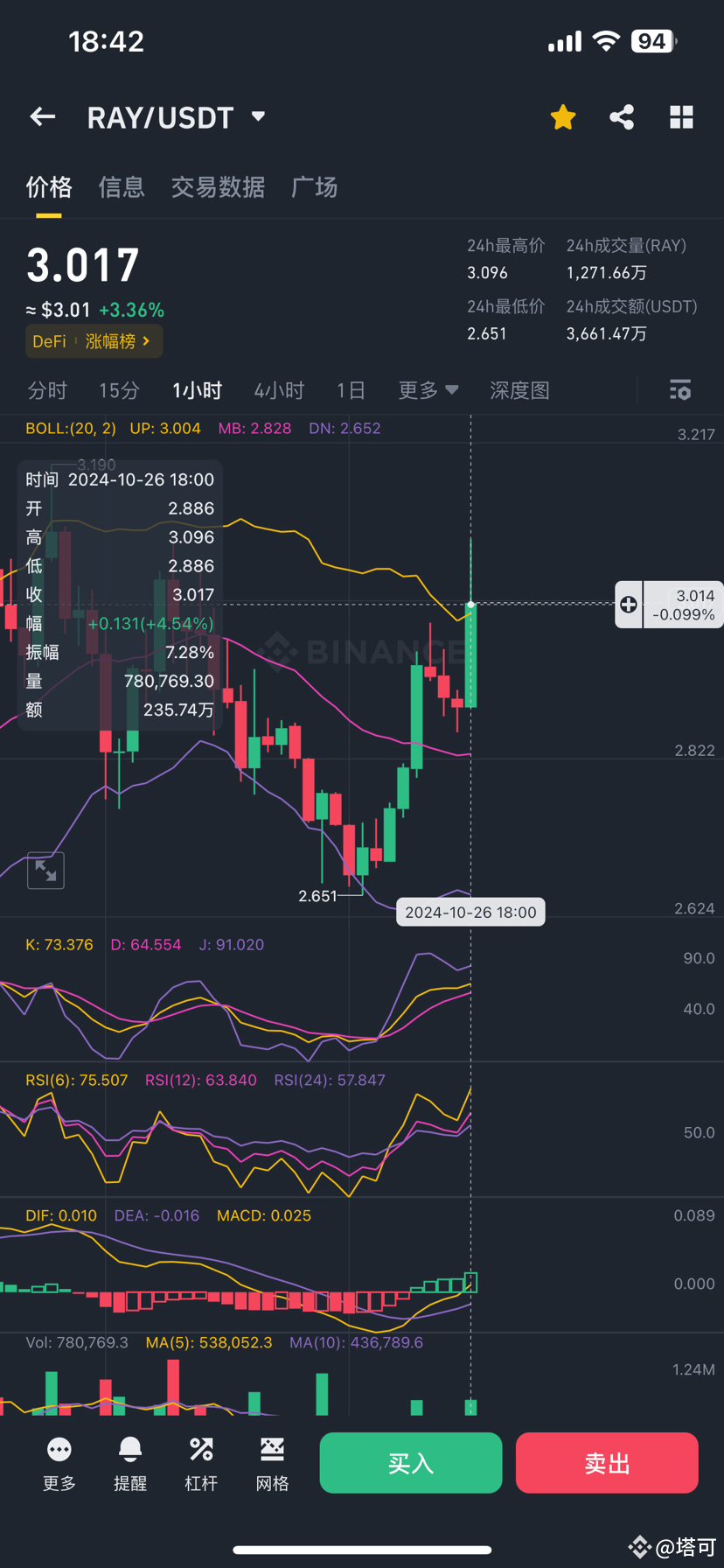Select the 15分 chart interval
The width and height of the screenshot is (724, 1568).
point(119,390)
